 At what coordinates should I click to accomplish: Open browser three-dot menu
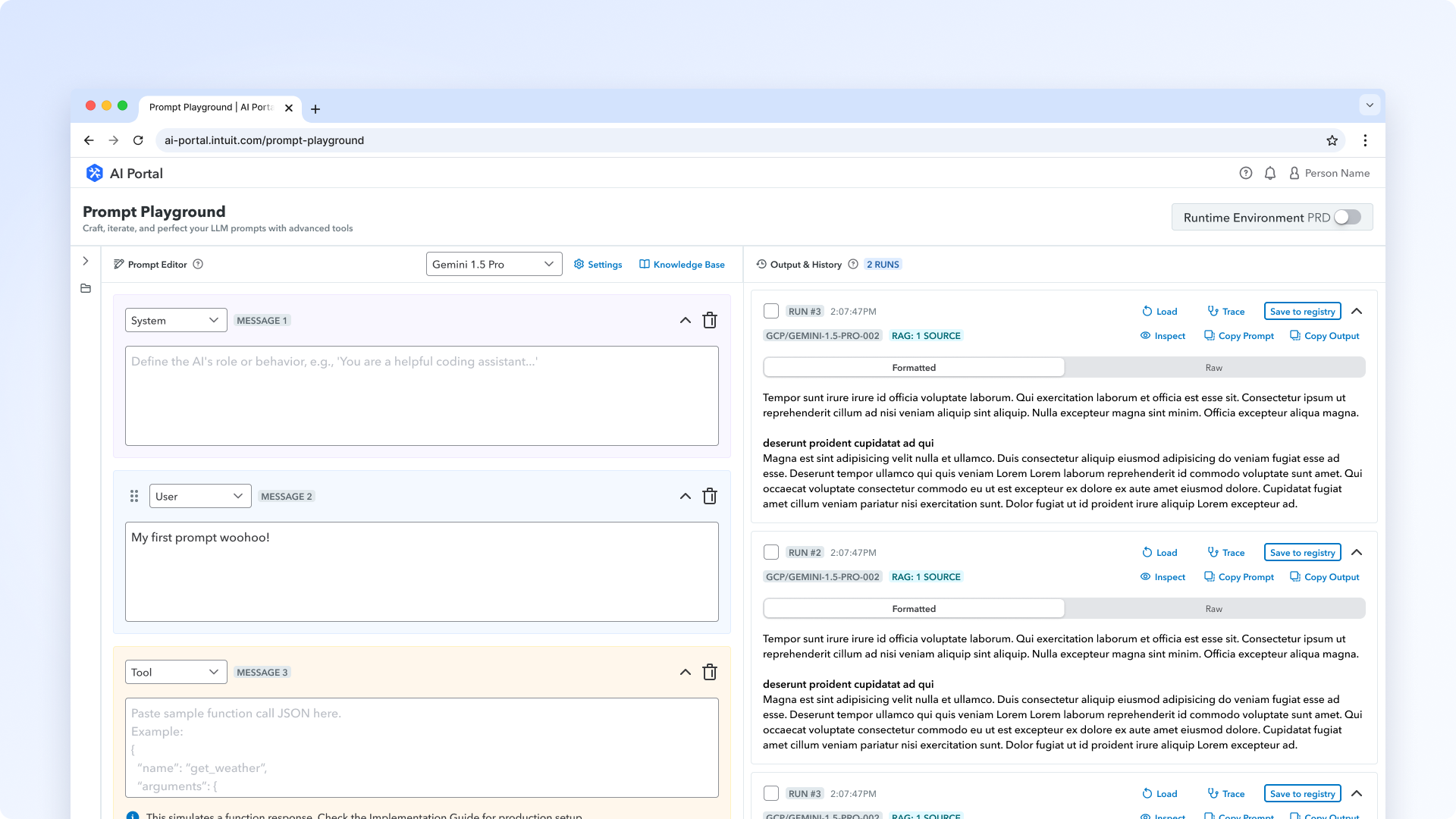click(x=1365, y=140)
